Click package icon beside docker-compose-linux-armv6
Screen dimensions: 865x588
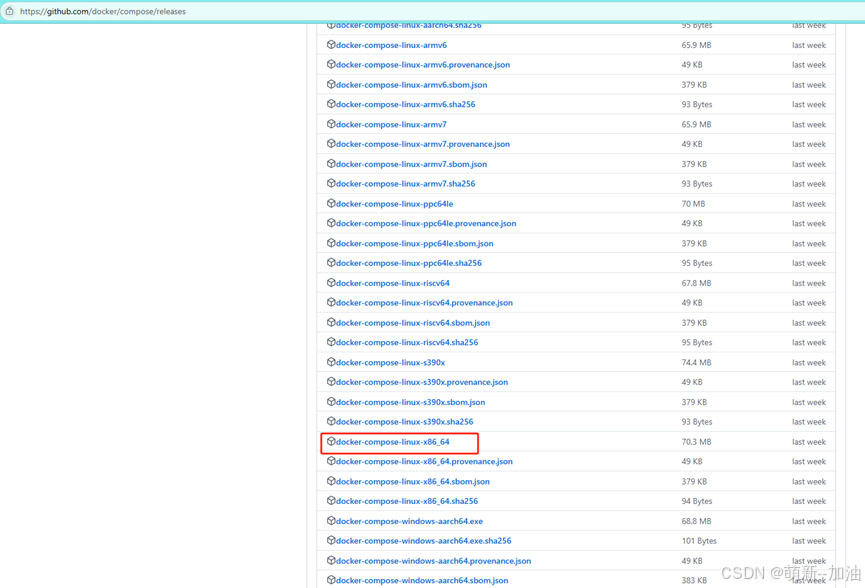point(331,45)
